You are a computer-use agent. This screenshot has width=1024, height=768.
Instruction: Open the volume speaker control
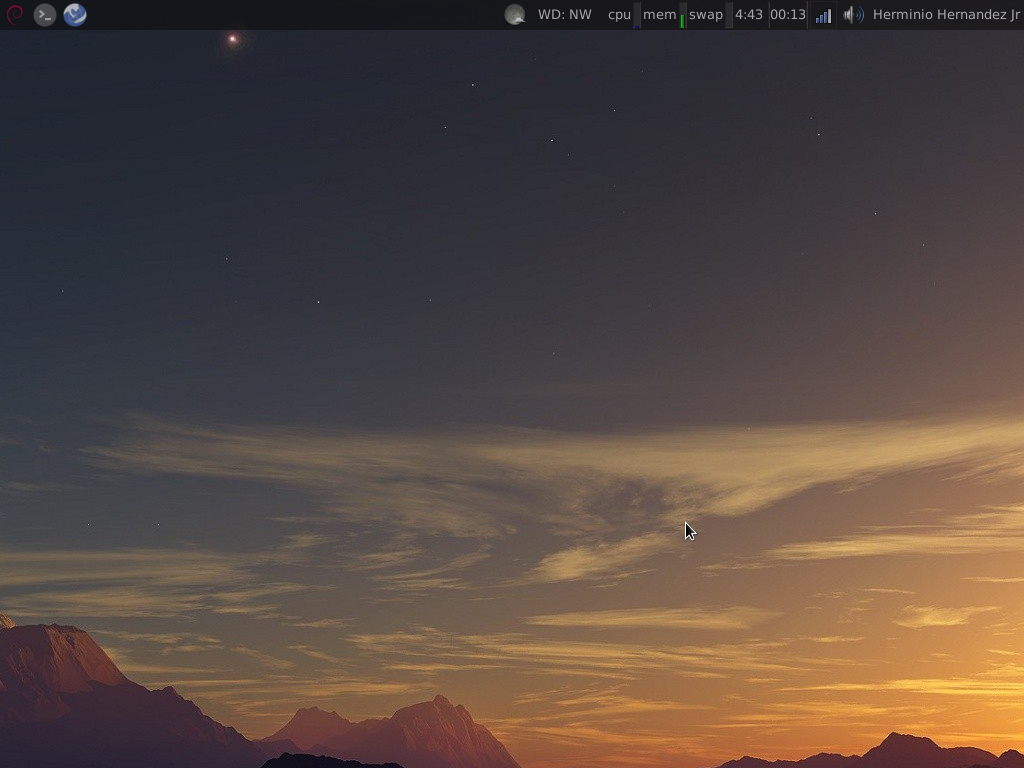(x=853, y=14)
